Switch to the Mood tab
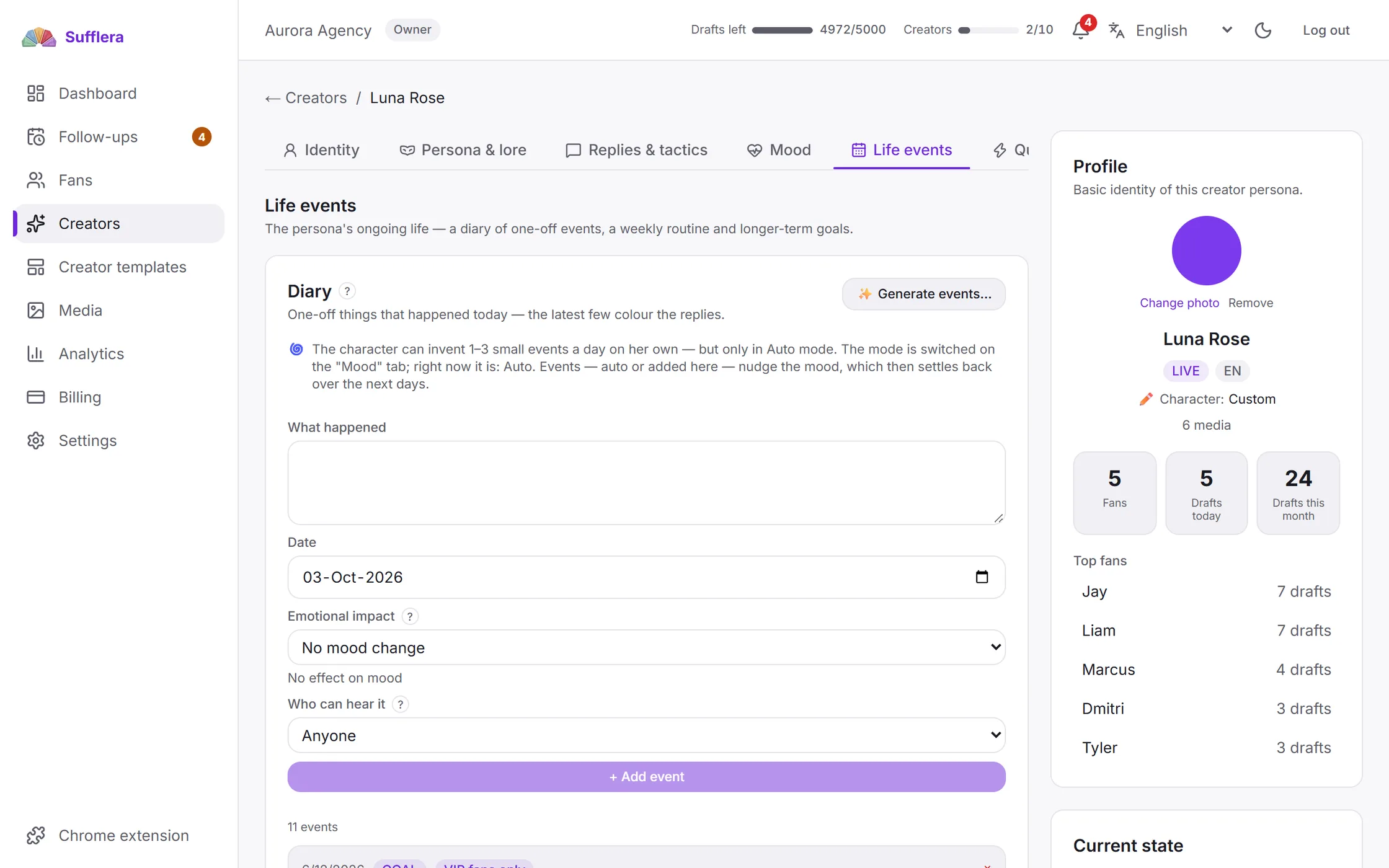The image size is (1389, 868). [x=779, y=150]
